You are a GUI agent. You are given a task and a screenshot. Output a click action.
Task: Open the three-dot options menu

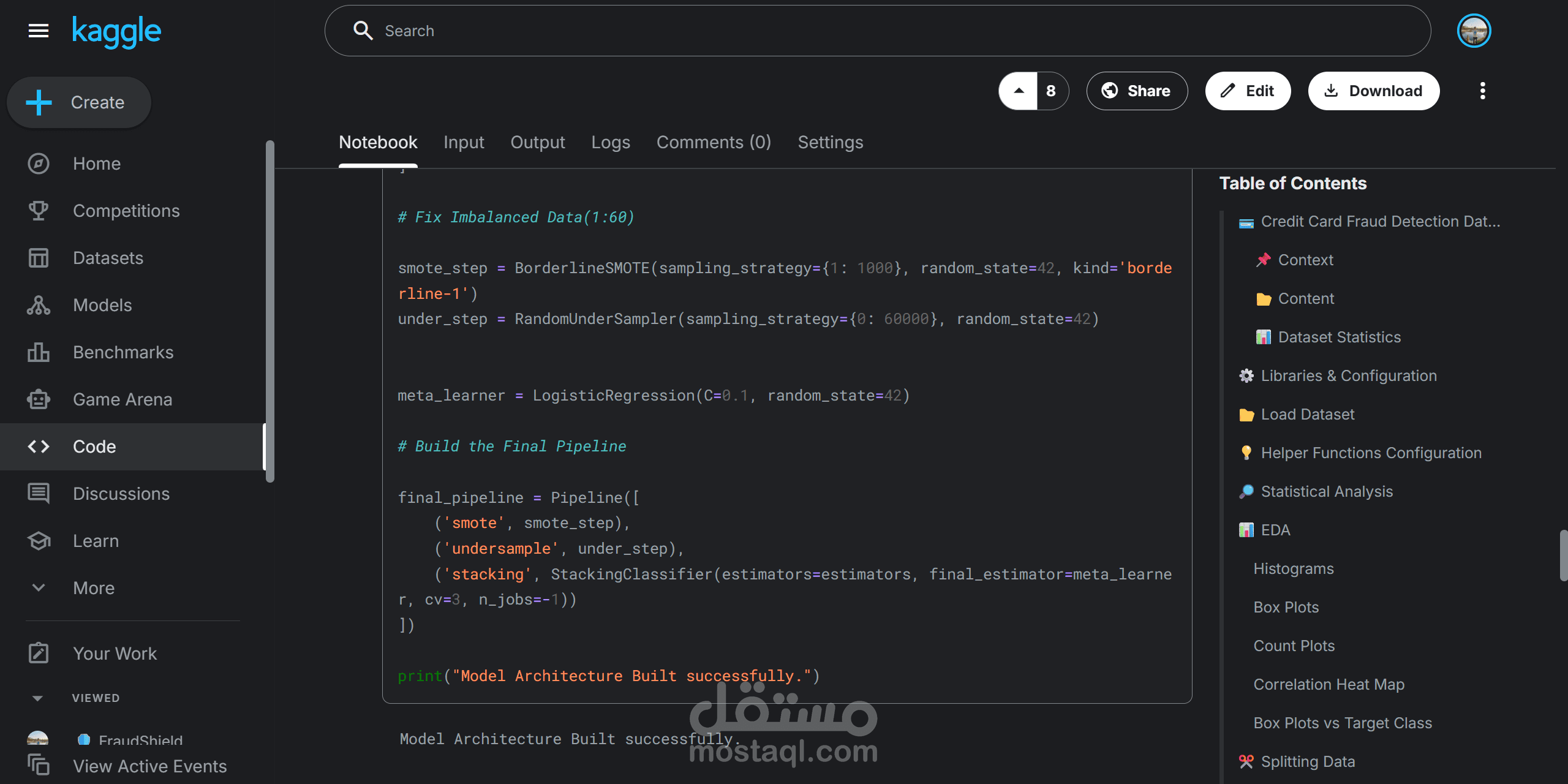(1482, 91)
